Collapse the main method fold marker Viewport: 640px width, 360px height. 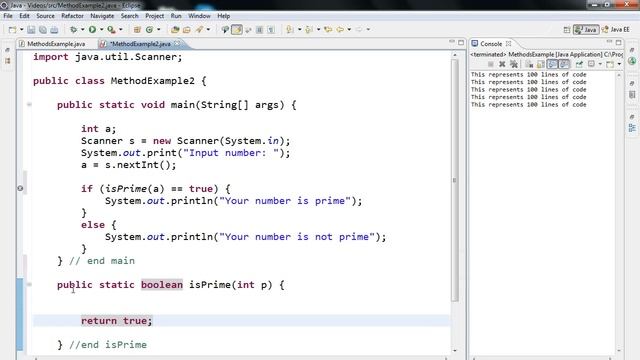[x=29, y=104]
